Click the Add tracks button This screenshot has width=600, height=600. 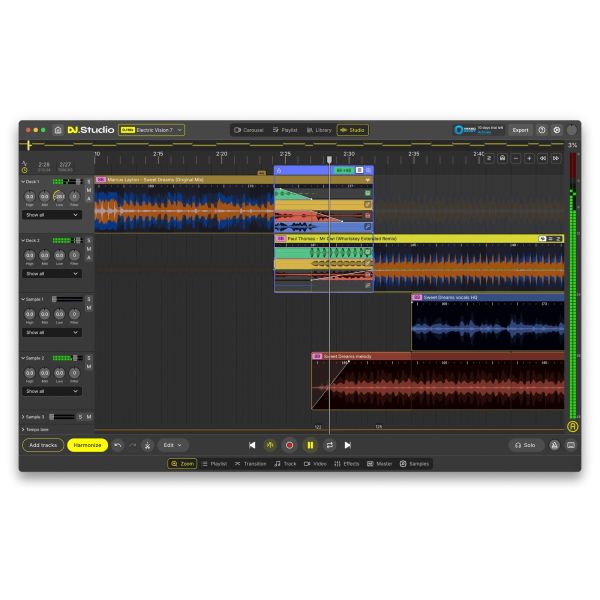[43, 445]
